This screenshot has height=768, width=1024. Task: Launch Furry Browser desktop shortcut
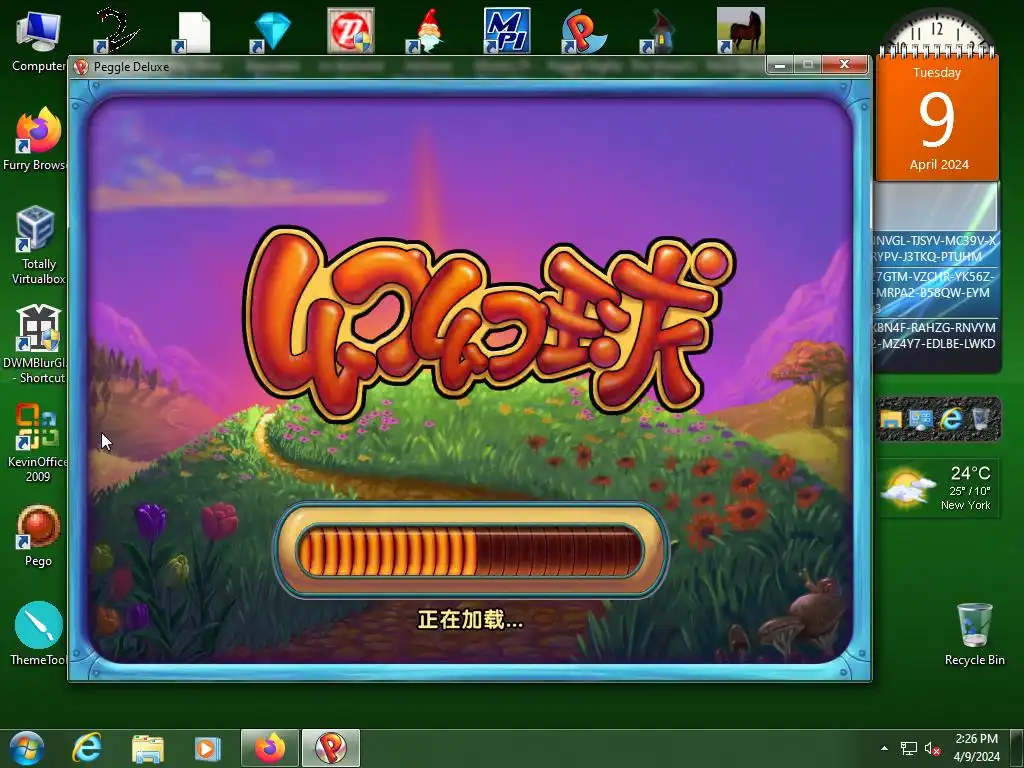pos(36,138)
